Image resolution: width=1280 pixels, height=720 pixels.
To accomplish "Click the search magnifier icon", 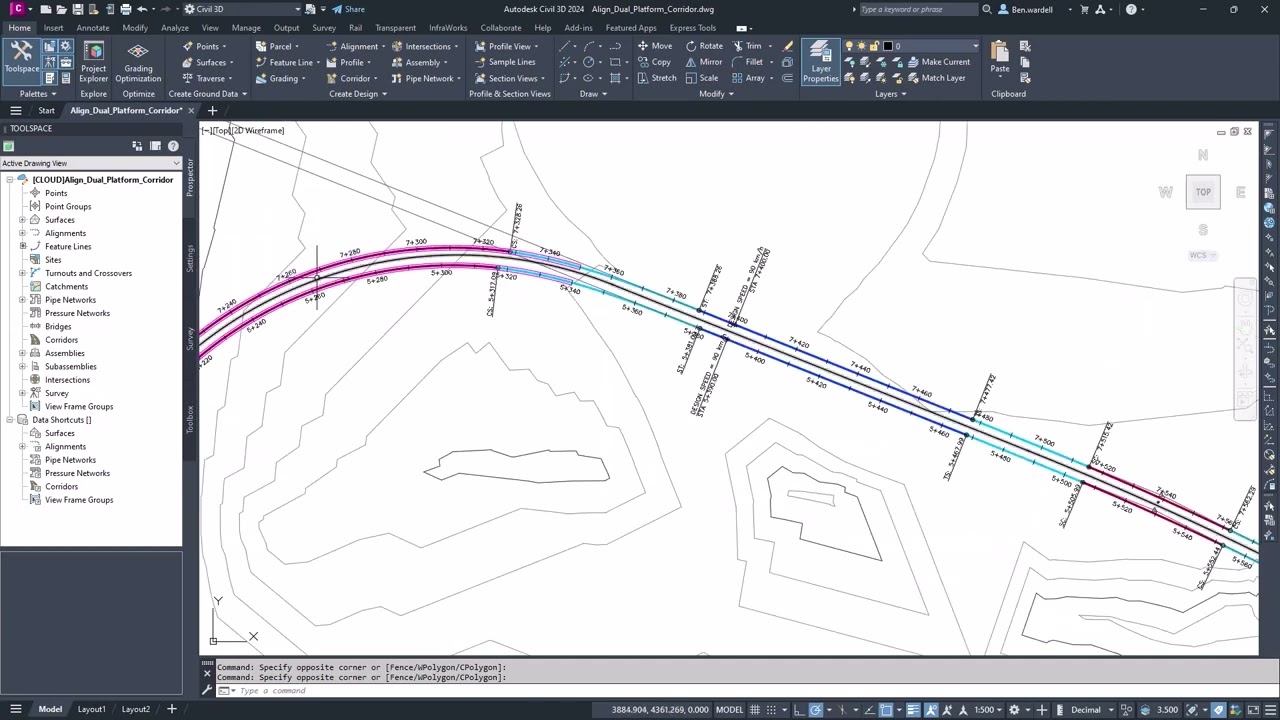I will click(987, 9).
